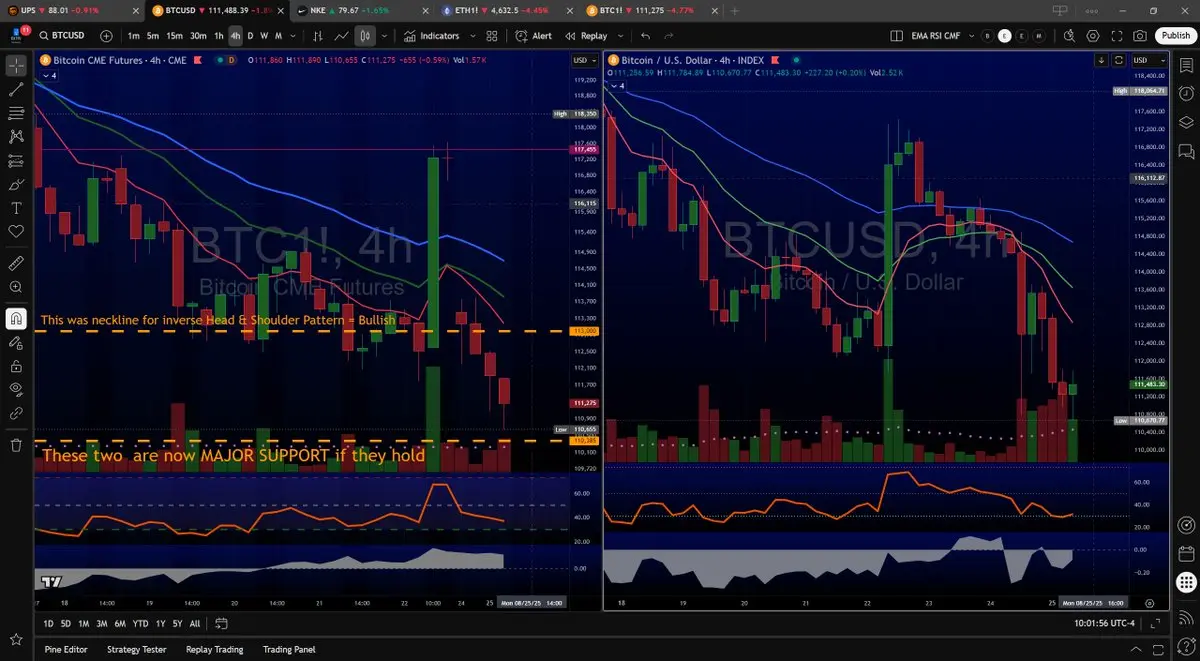Open the Pine Editor panel
Screen dimensions: 1200x661
(x=66, y=649)
